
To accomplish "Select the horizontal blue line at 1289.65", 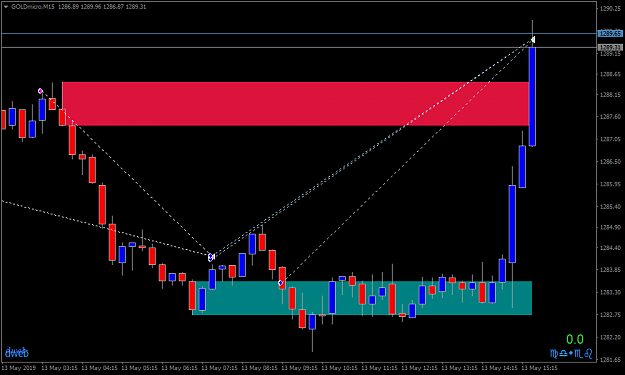I will coord(299,33).
